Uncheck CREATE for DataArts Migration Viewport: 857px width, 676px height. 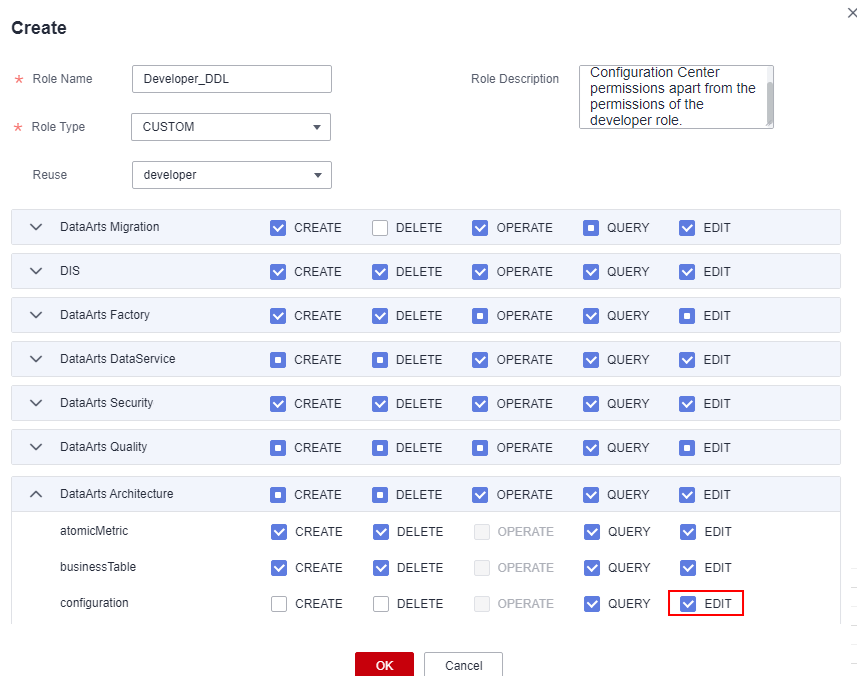278,228
